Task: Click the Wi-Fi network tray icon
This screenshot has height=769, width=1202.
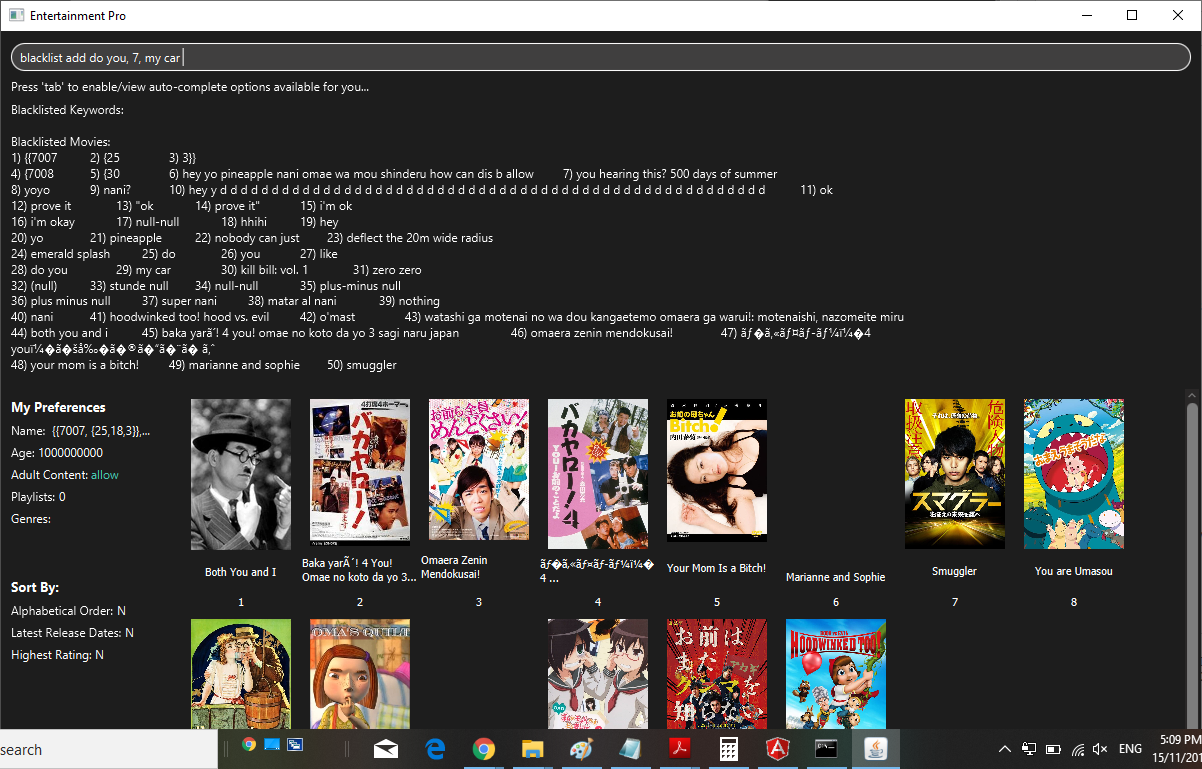Action: coord(1078,749)
